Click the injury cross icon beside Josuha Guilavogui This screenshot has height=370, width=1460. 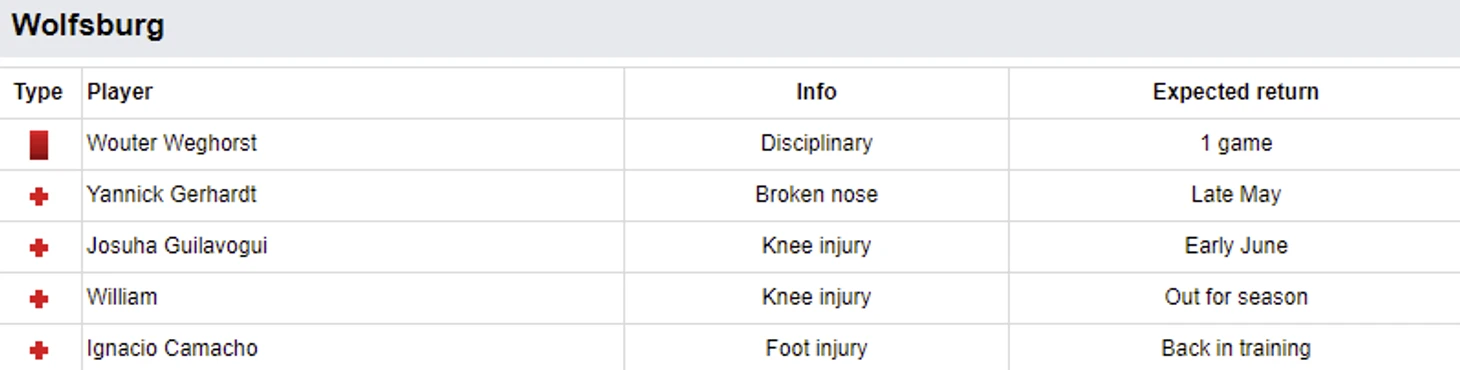click(39, 248)
